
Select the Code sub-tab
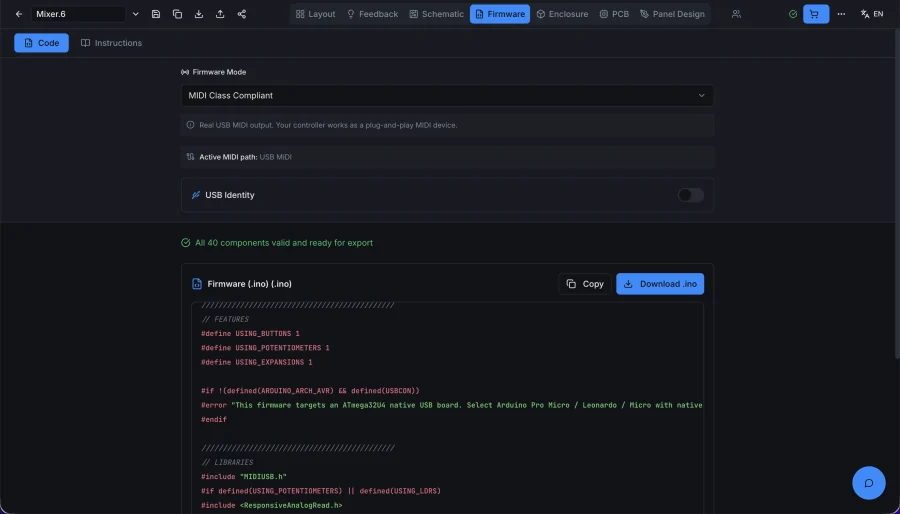click(41, 43)
